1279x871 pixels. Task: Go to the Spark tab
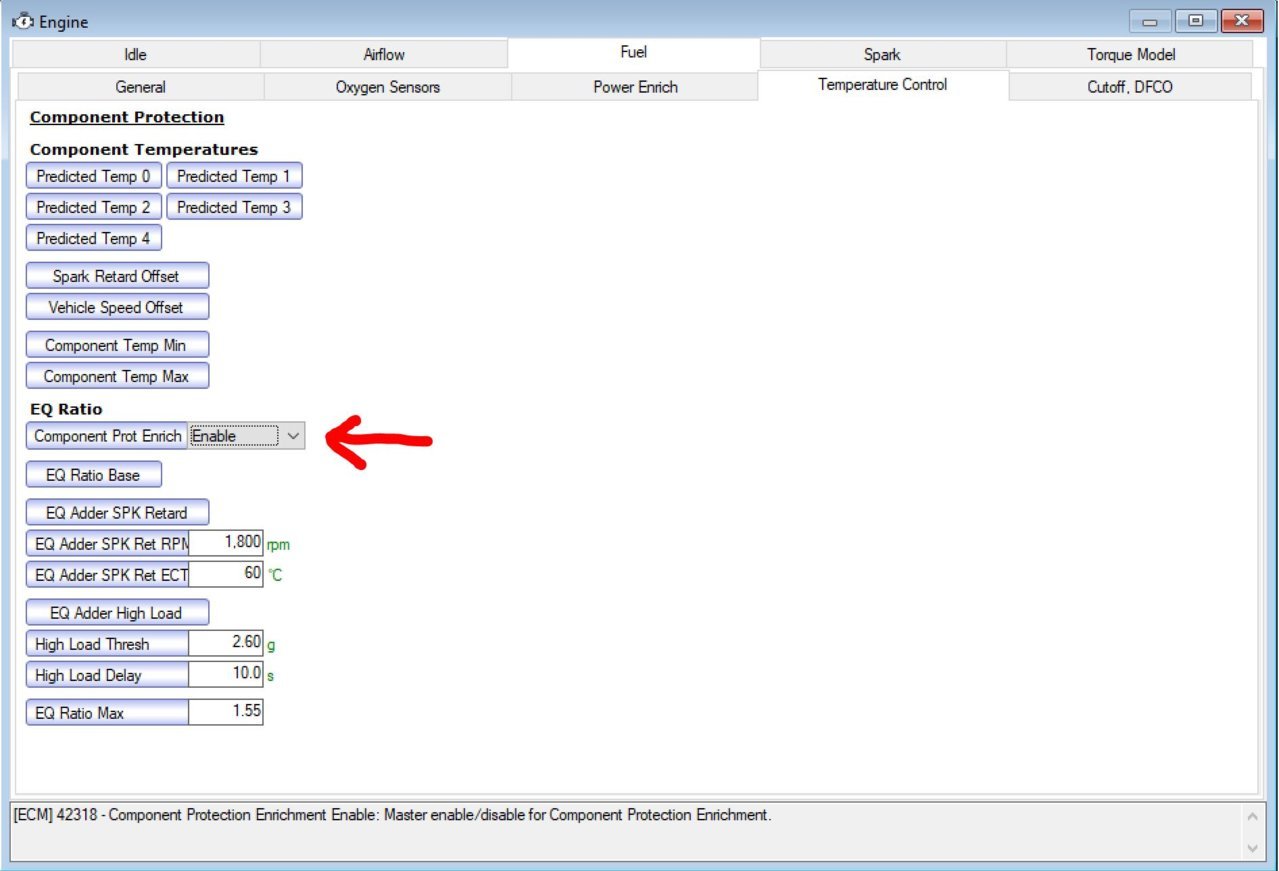[x=882, y=55]
